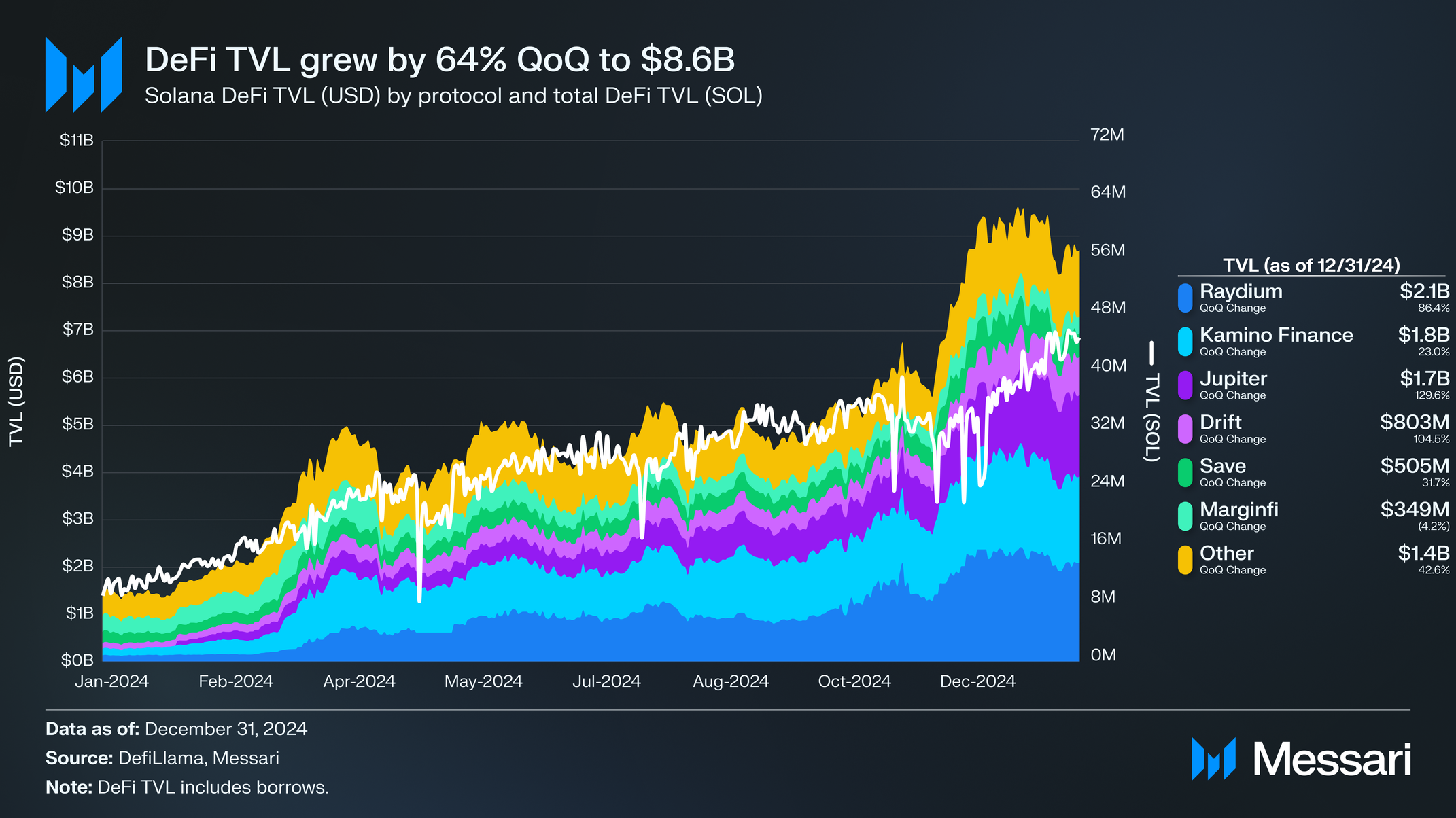The image size is (1456, 818).
Task: Click the Jupiter legend label
Action: point(1233,379)
